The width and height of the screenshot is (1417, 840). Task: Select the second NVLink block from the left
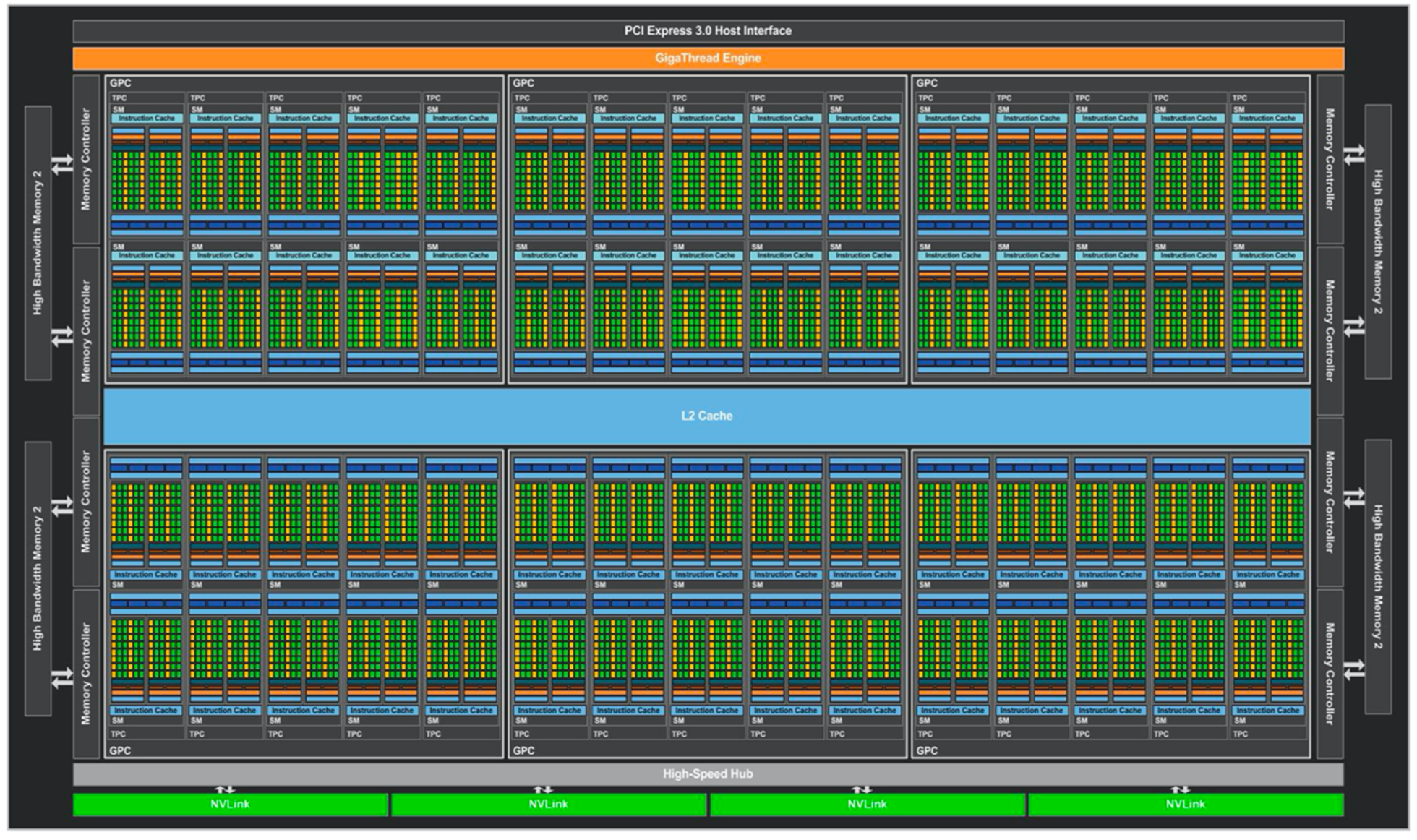pyautogui.click(x=548, y=804)
